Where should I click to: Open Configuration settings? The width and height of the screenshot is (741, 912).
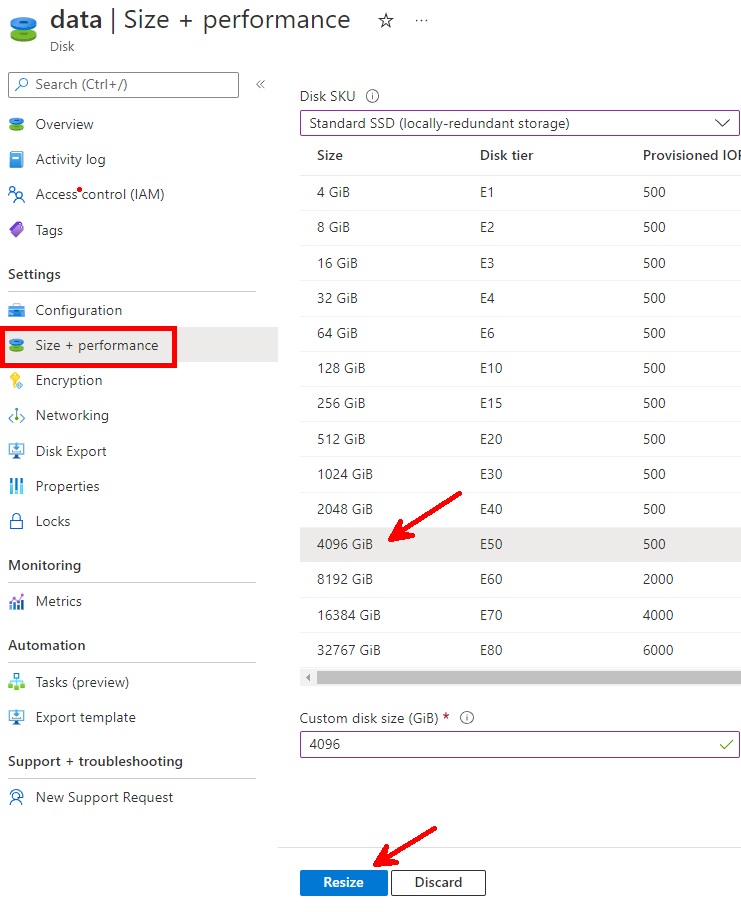[x=79, y=311]
